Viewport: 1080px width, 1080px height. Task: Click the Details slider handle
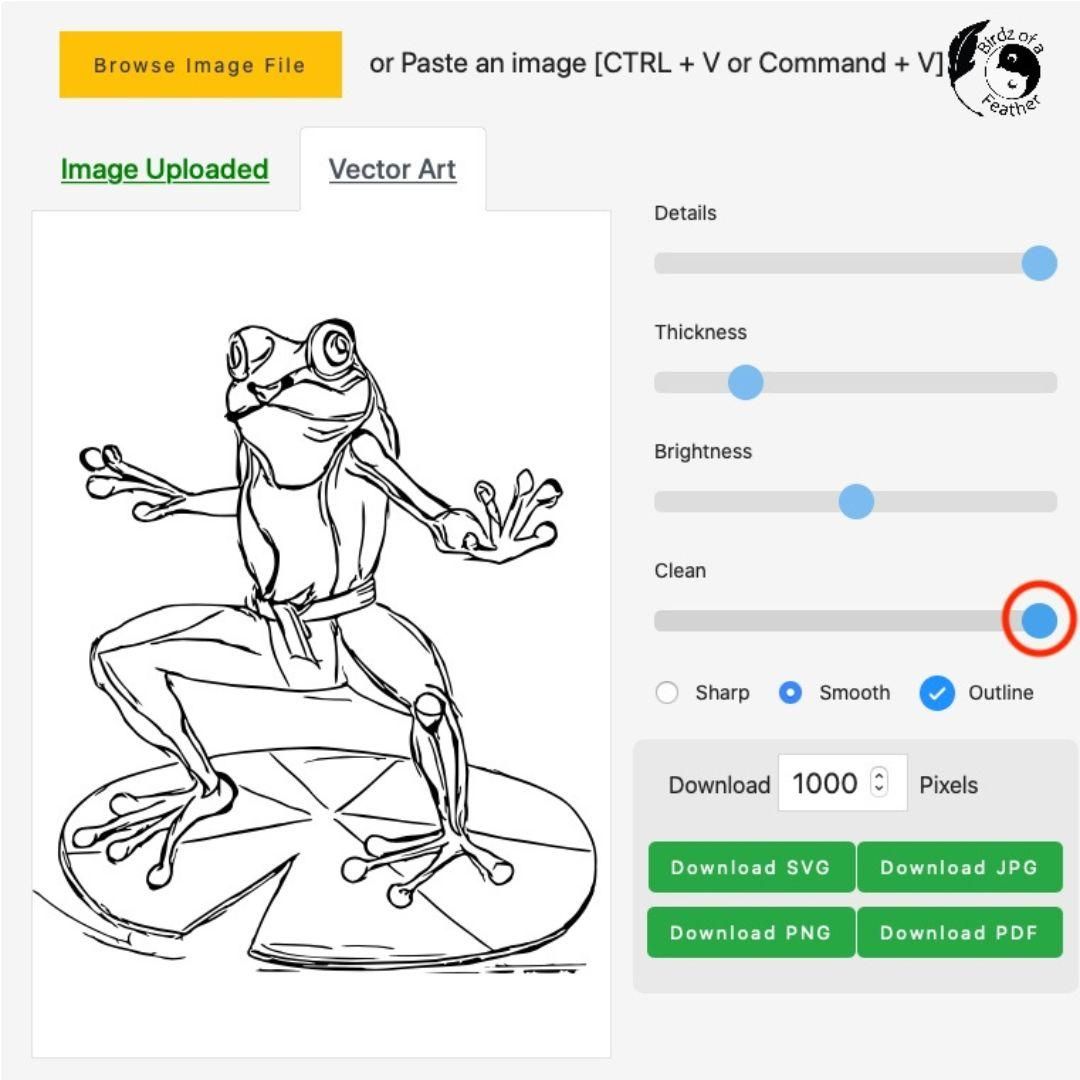coord(1040,263)
